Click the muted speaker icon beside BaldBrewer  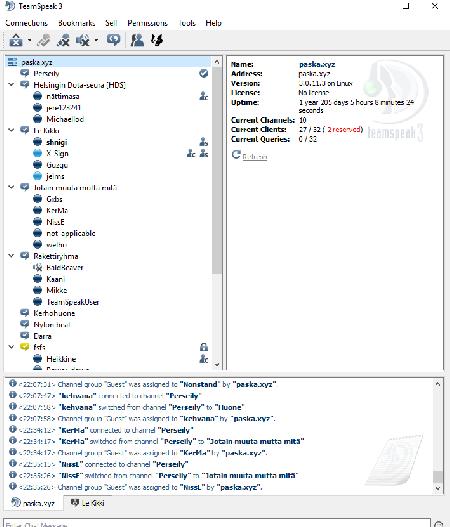pos(38,268)
